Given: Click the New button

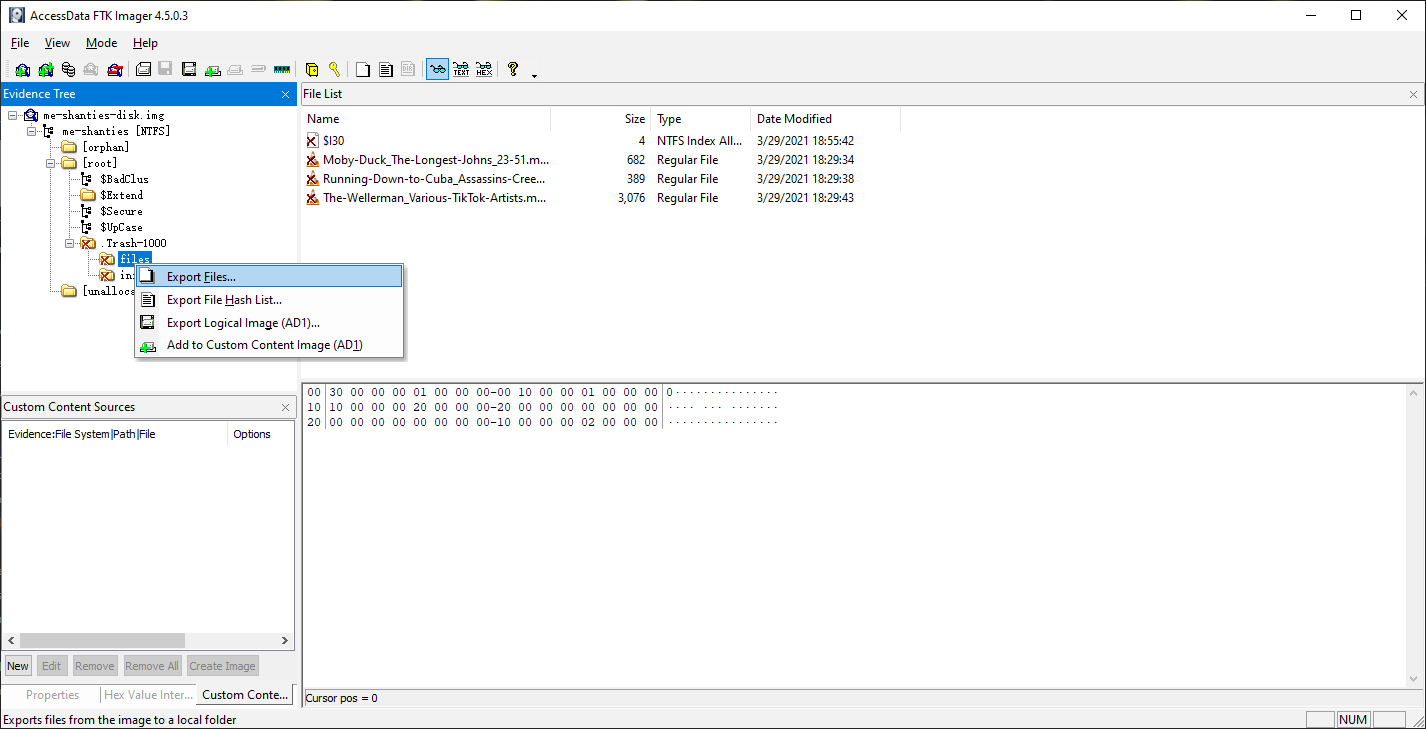Looking at the screenshot, I should pos(18,666).
